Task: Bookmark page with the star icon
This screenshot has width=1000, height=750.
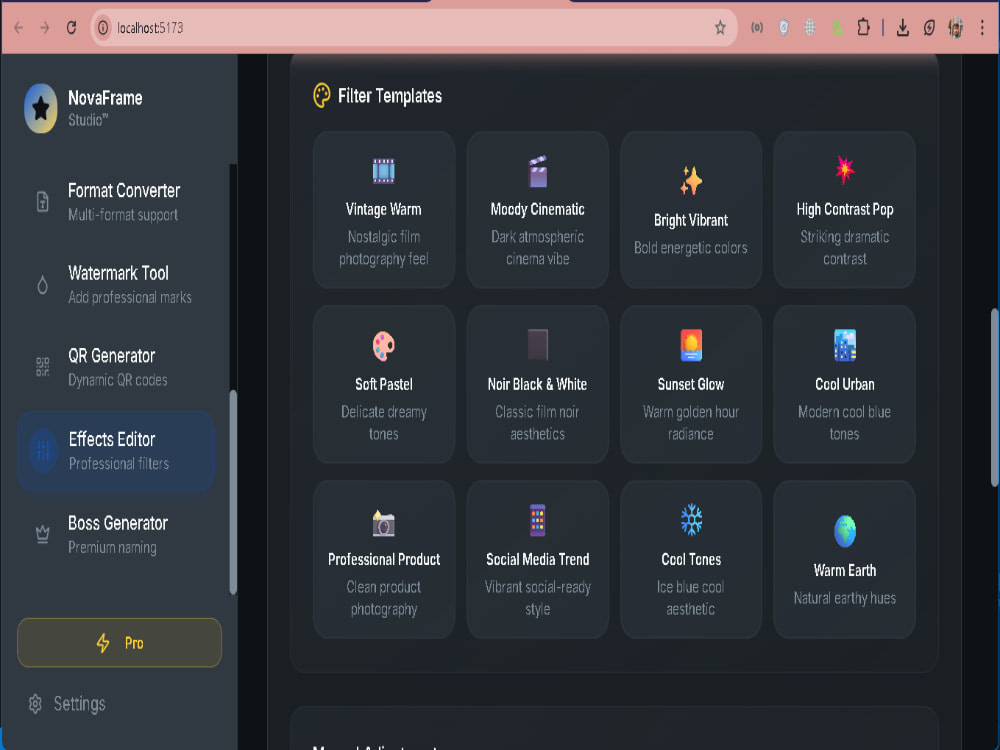Action: tap(720, 27)
